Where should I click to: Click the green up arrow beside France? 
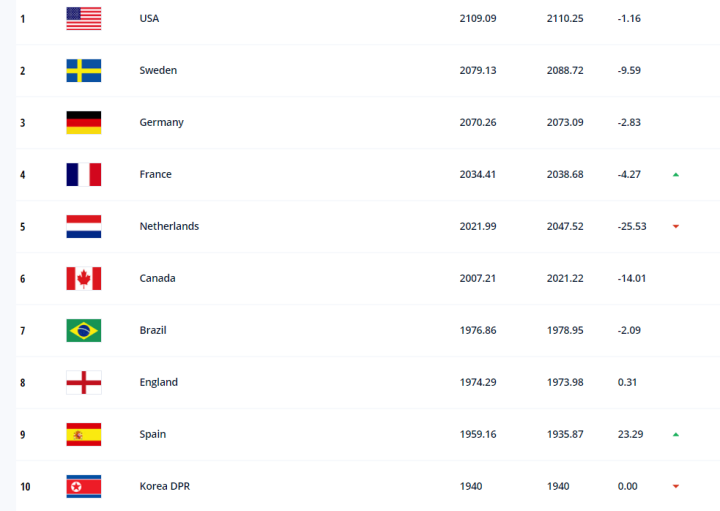(676, 175)
